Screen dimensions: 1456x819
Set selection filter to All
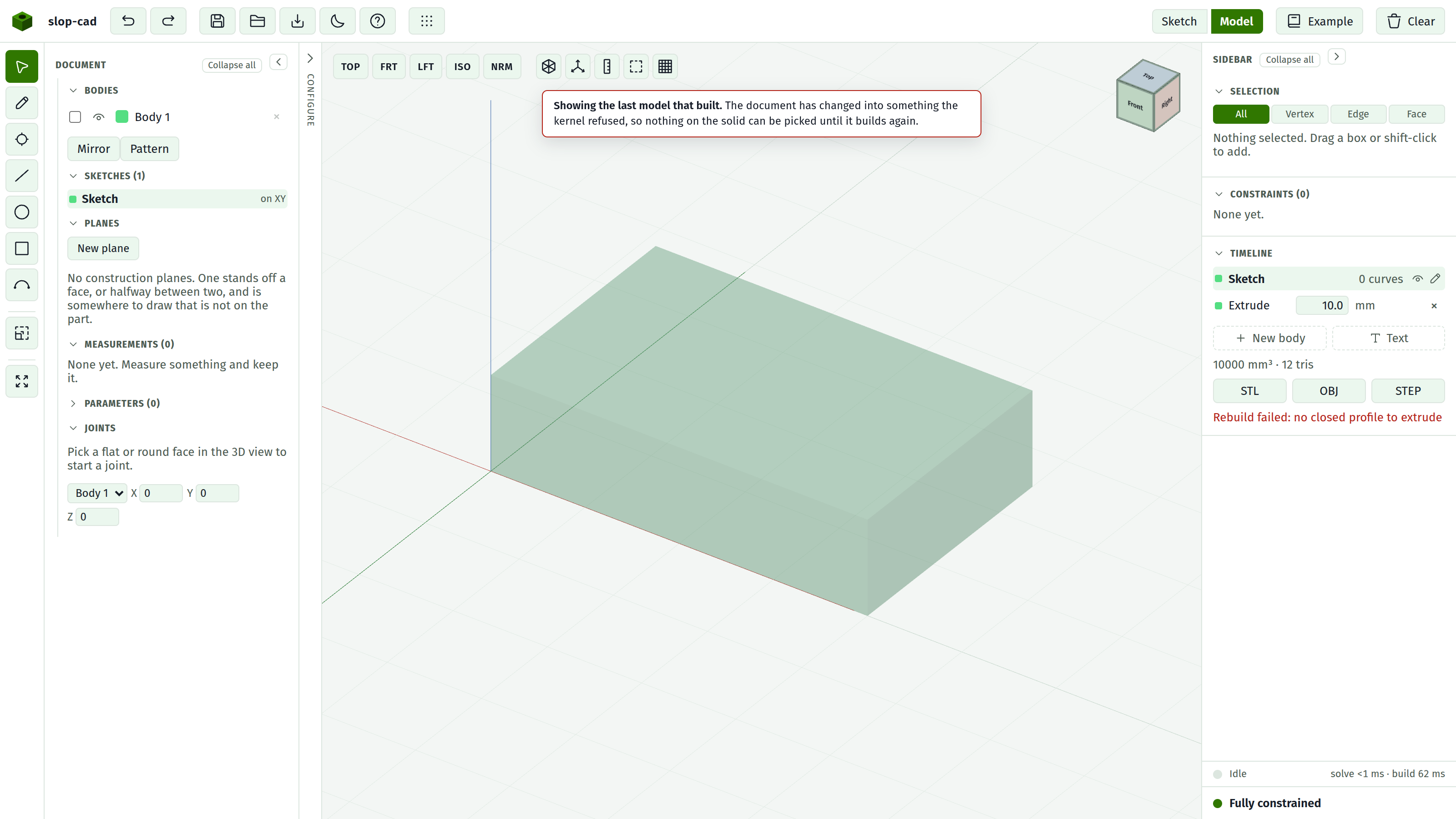[1241, 114]
